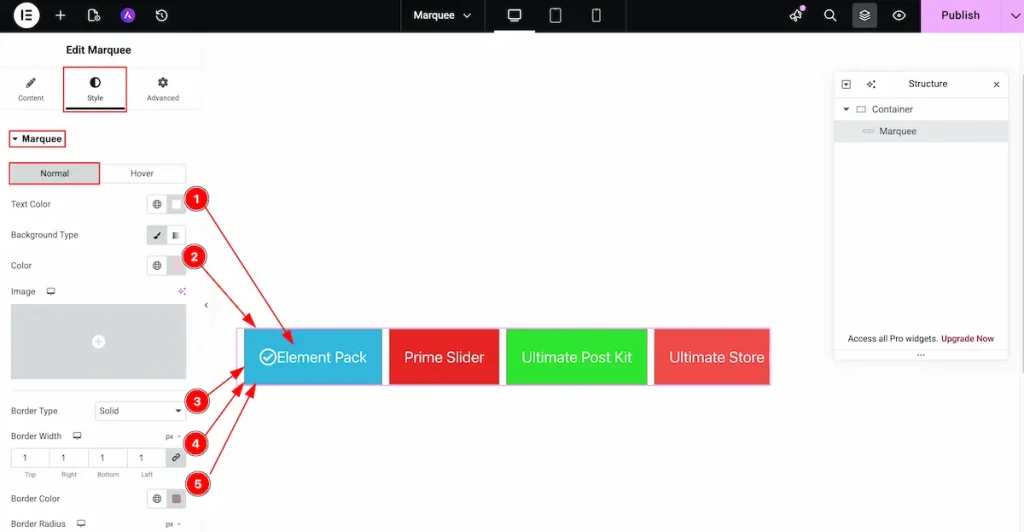Toggle the Structure layers icon
The height and width of the screenshot is (532, 1024).
865,15
